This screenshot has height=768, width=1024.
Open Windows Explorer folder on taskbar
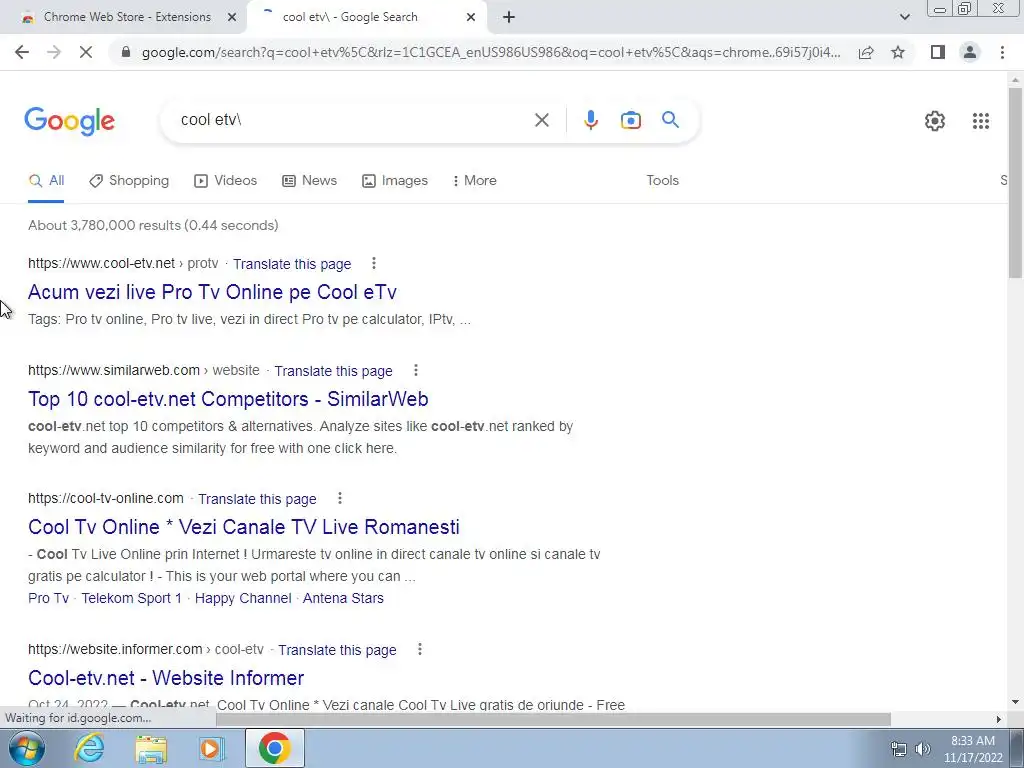151,748
